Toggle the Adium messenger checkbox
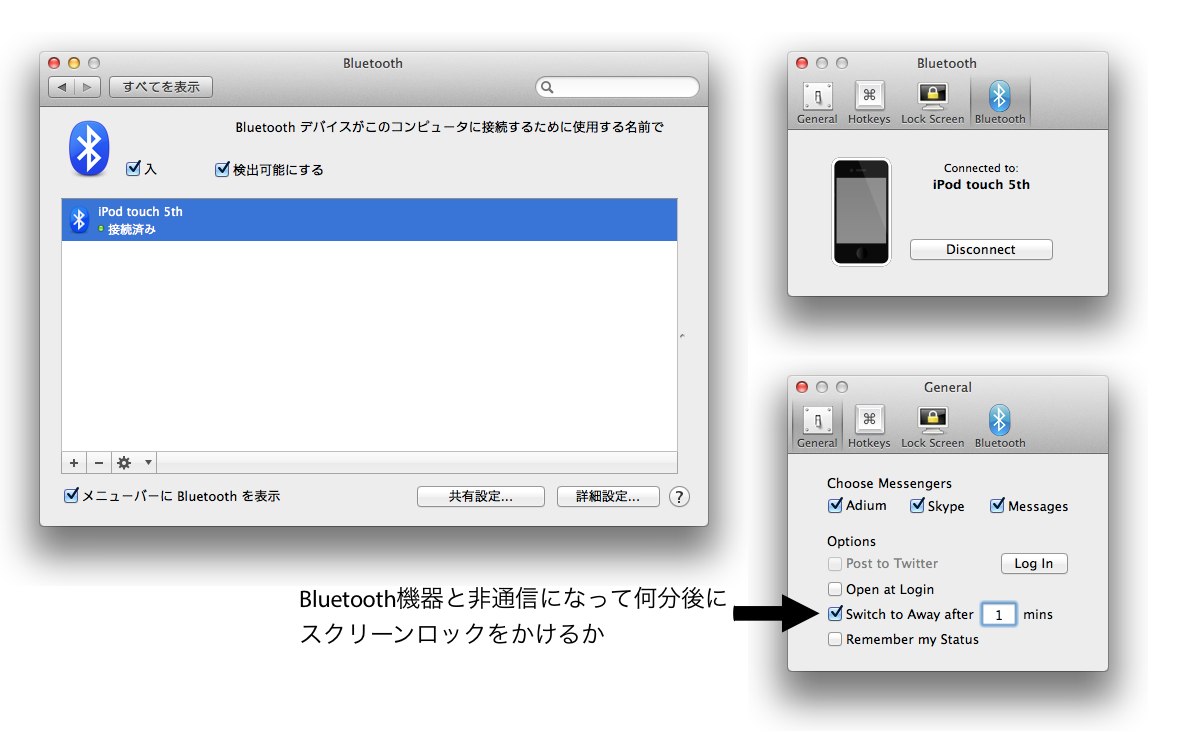The width and height of the screenshot is (1200, 732). (x=835, y=505)
